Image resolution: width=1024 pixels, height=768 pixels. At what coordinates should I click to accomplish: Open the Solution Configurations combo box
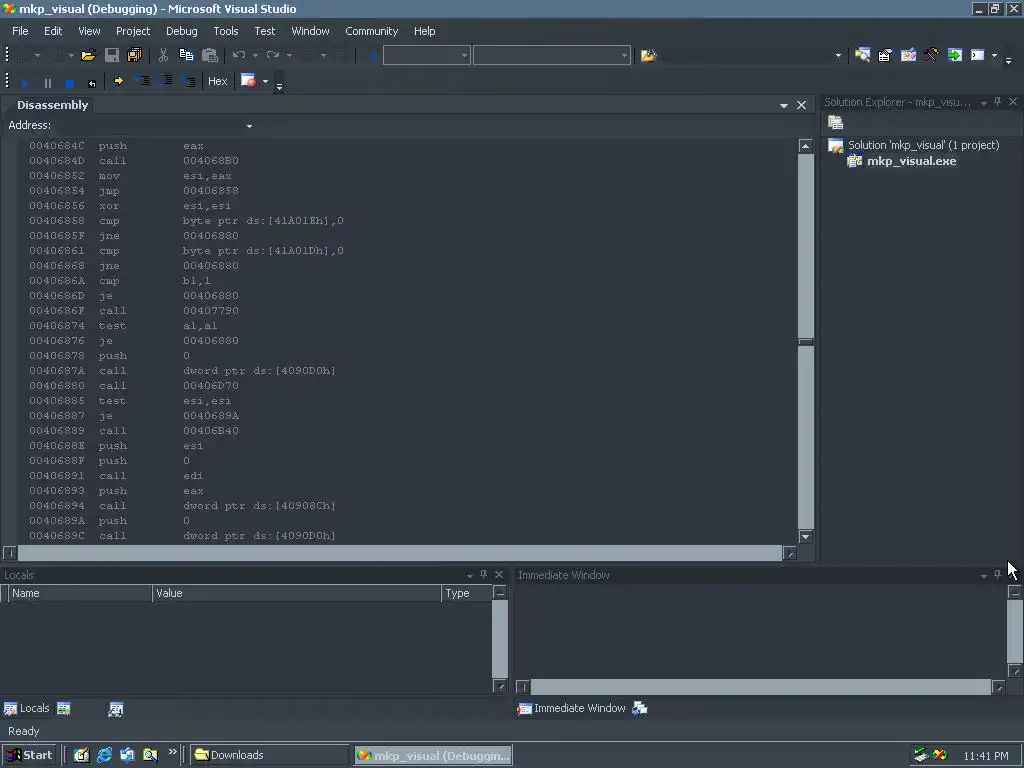click(426, 56)
